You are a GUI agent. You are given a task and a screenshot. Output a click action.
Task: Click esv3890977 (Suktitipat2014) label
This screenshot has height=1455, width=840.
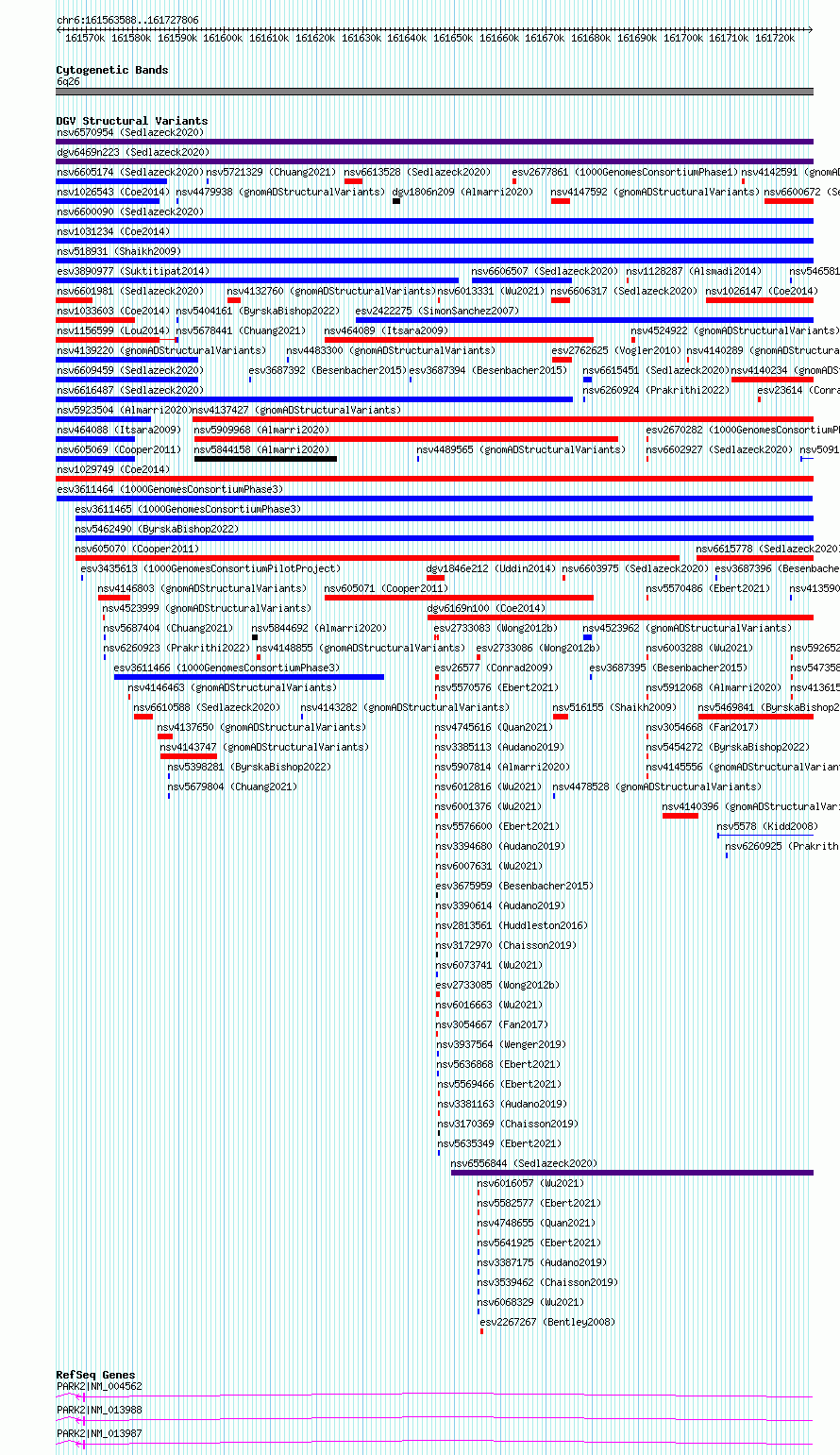133,271
